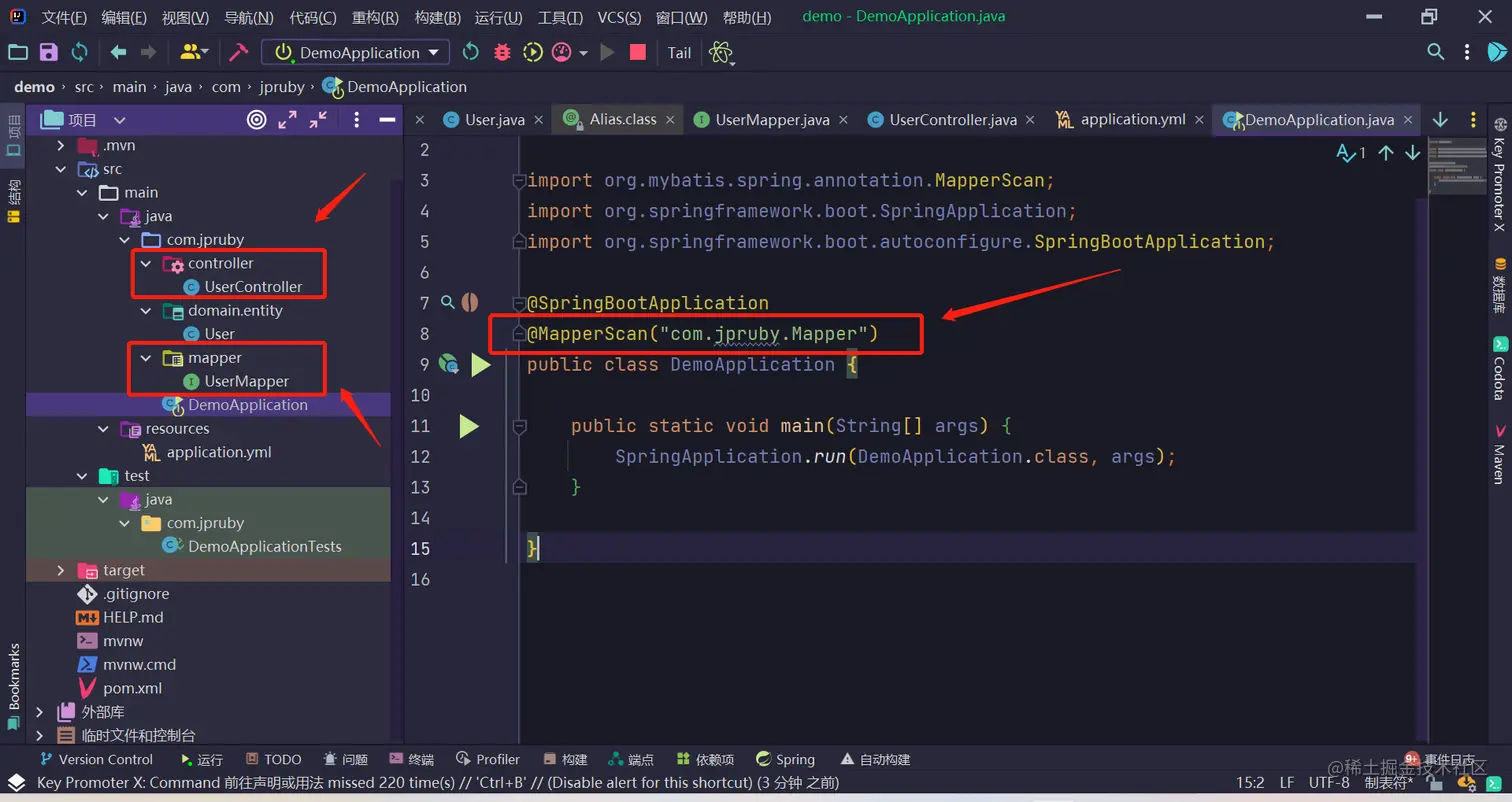This screenshot has width=1512, height=802.
Task: Open project panel options three-dot menu
Action: pyautogui.click(x=357, y=120)
